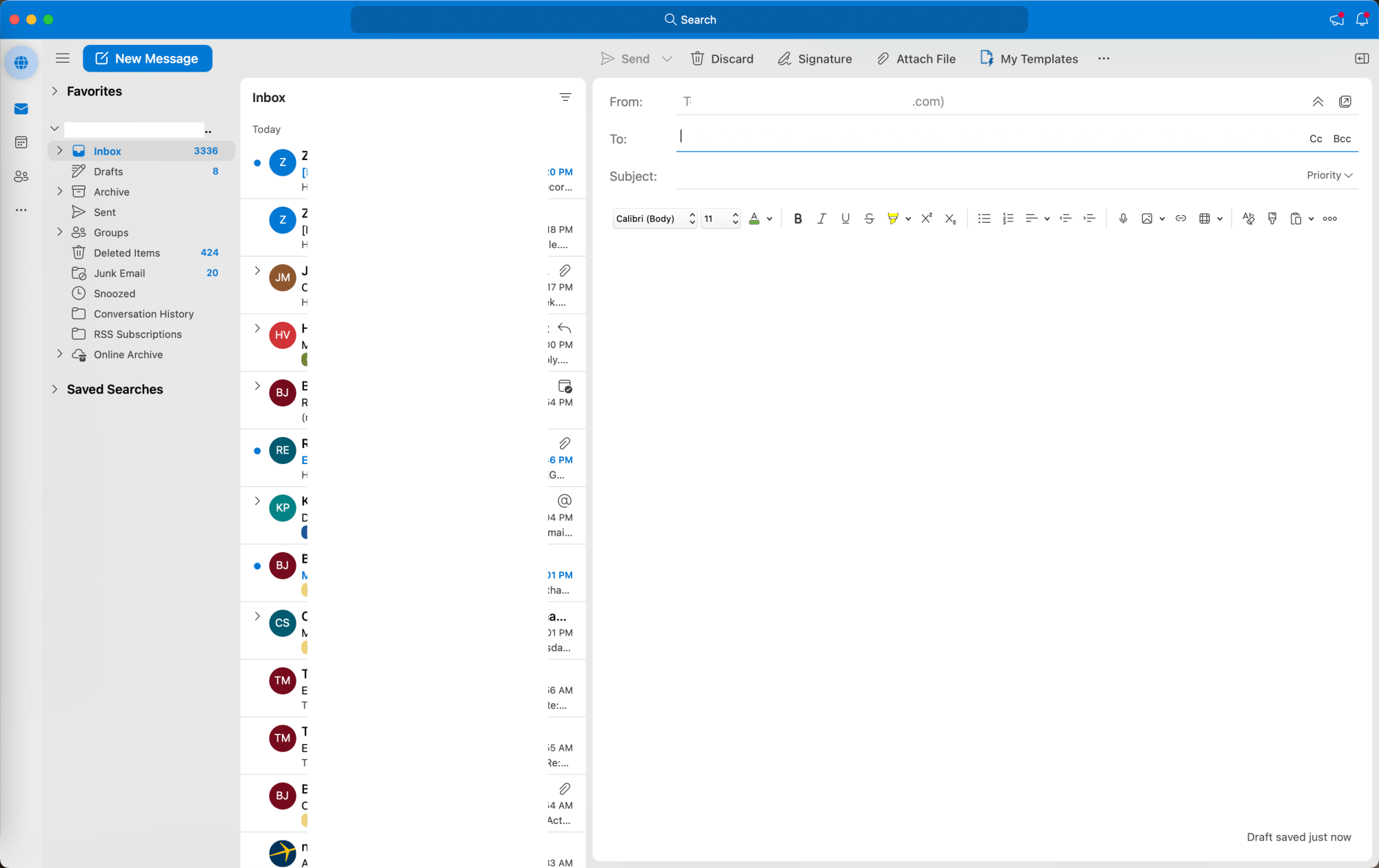The width and height of the screenshot is (1379, 868).
Task: Insert picture icon in toolbar
Action: (1147, 219)
